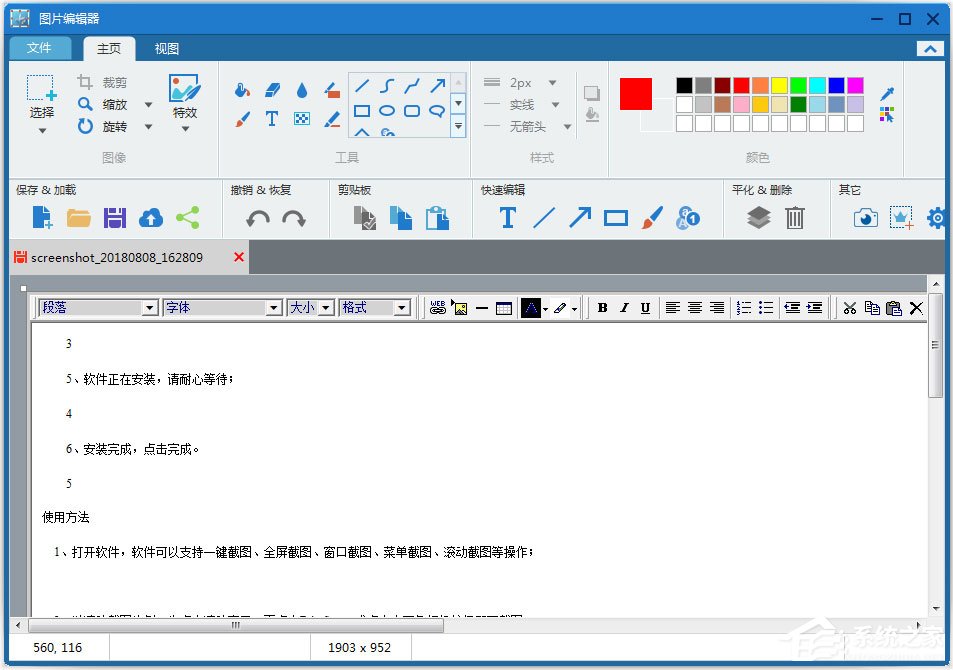Paste from clipboard icon
This screenshot has width=953, height=670.
tap(437, 218)
